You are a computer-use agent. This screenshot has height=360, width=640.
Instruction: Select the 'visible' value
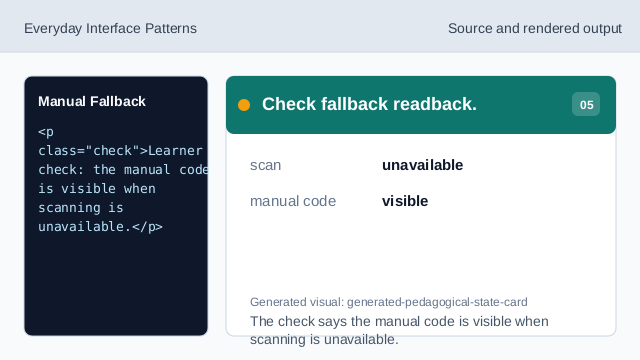click(405, 201)
